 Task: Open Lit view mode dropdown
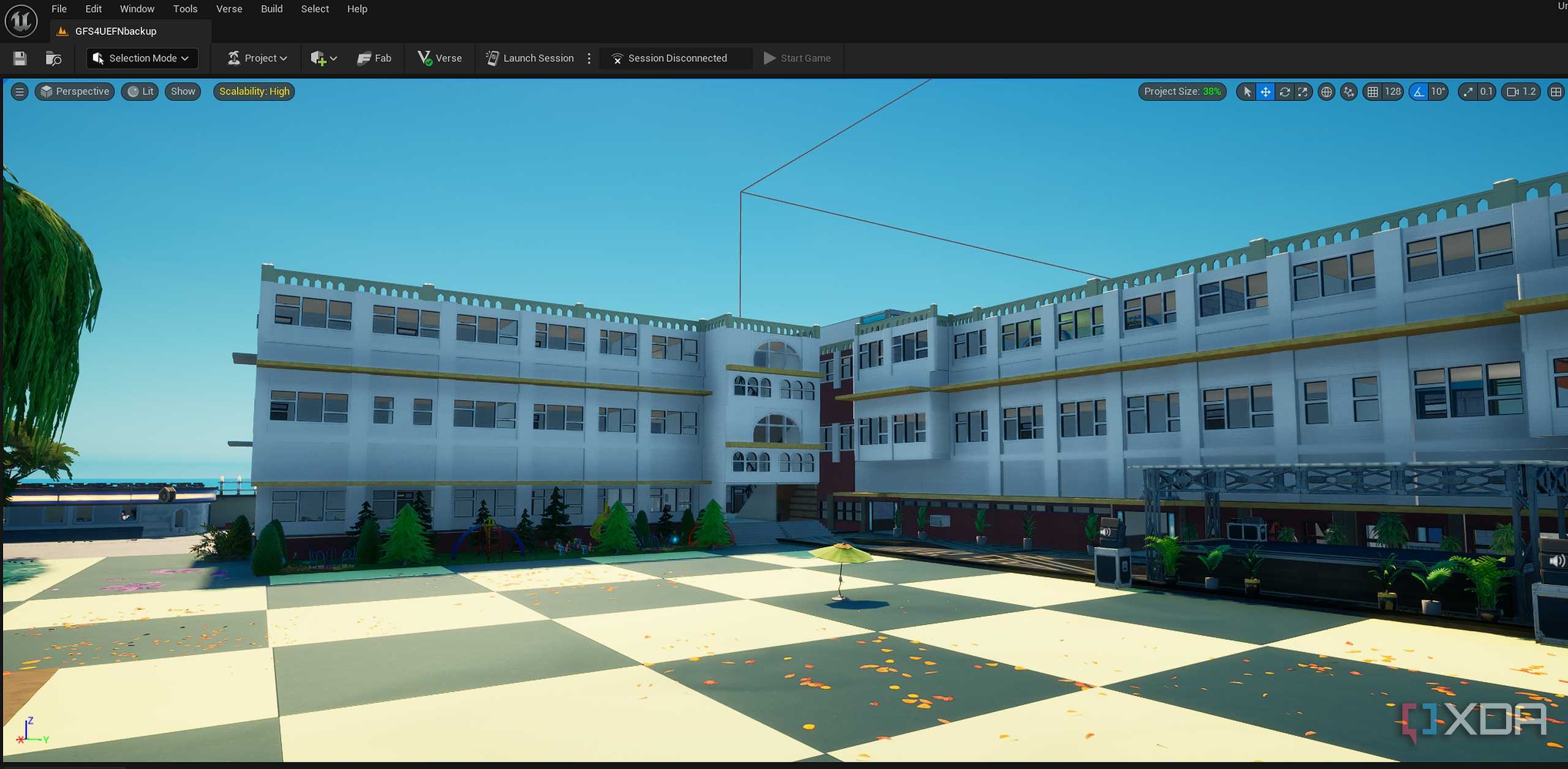140,92
